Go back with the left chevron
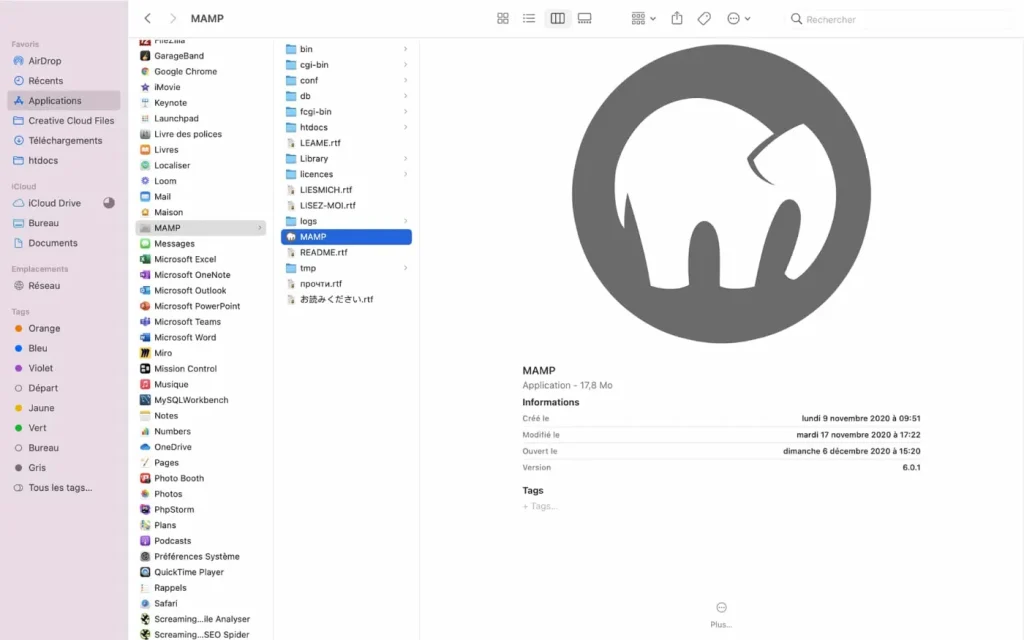Image resolution: width=1024 pixels, height=640 pixels. [x=148, y=18]
